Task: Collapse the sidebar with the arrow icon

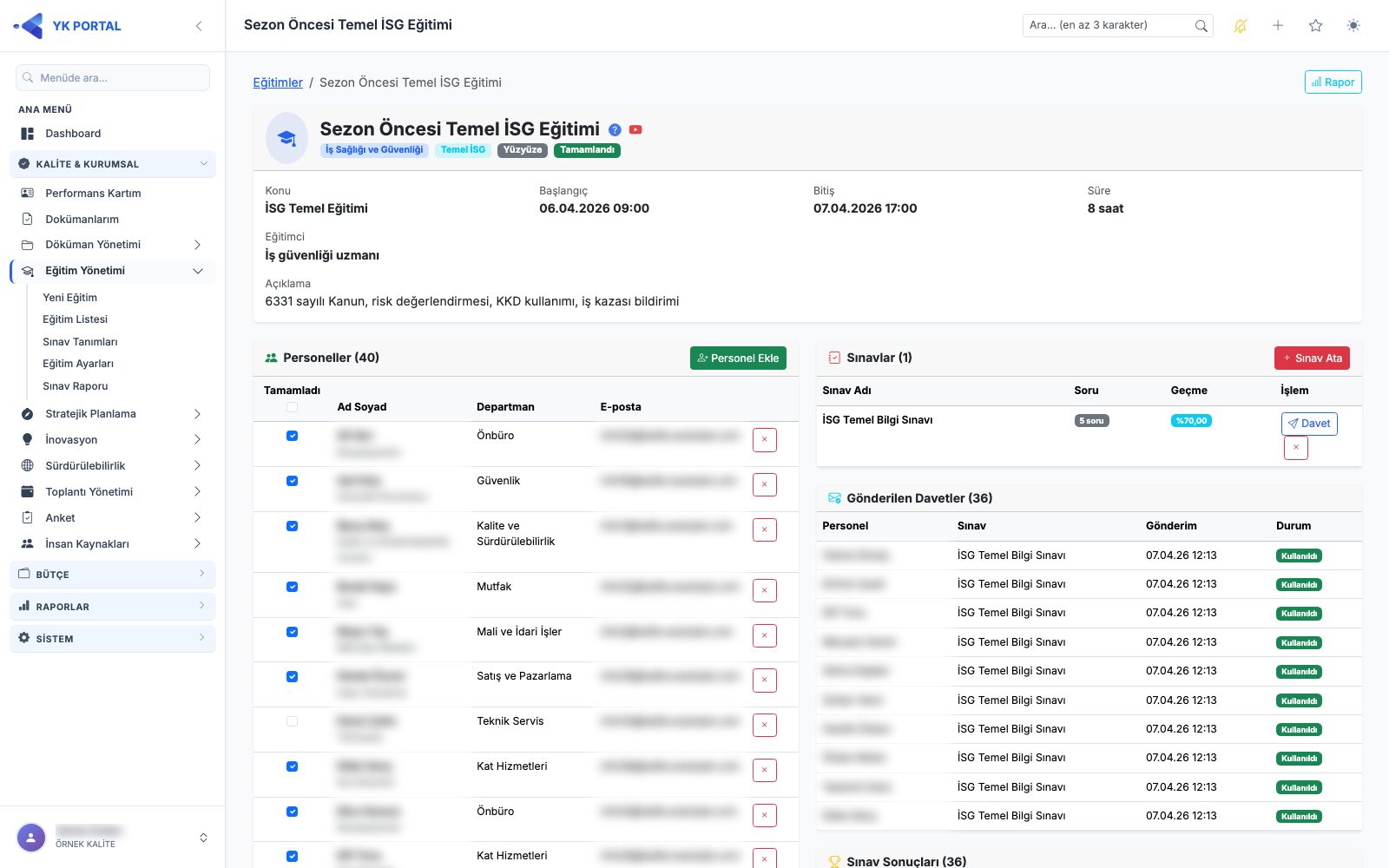Action: click(199, 26)
